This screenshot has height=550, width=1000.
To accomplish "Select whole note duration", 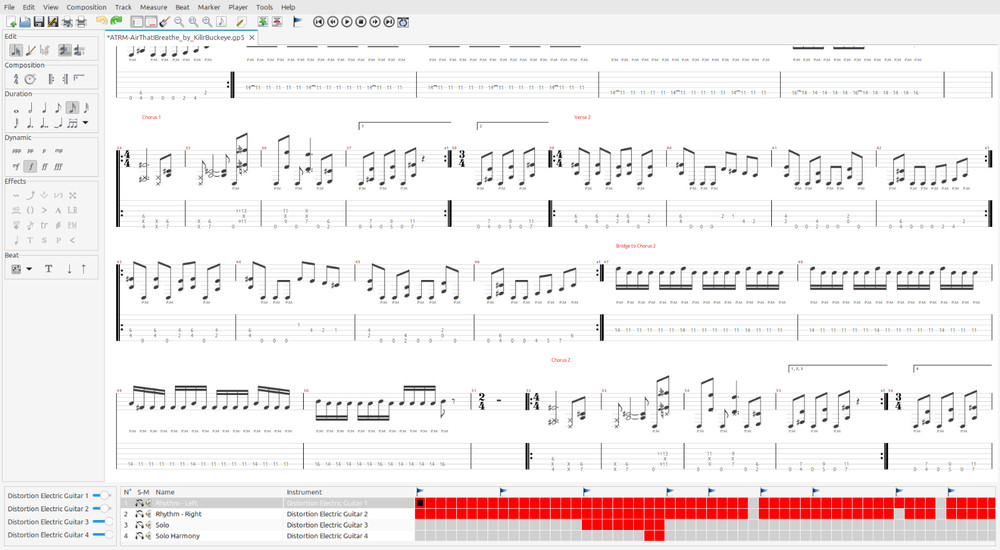I will point(16,109).
